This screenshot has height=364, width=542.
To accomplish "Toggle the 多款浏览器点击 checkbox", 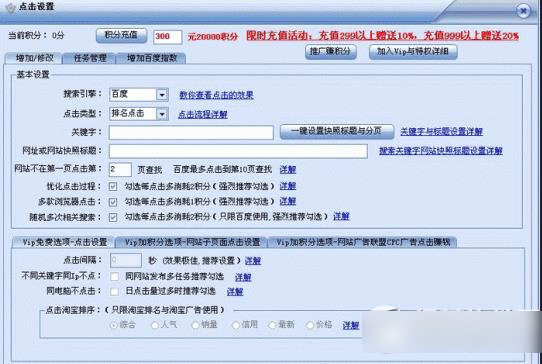I will [x=113, y=202].
